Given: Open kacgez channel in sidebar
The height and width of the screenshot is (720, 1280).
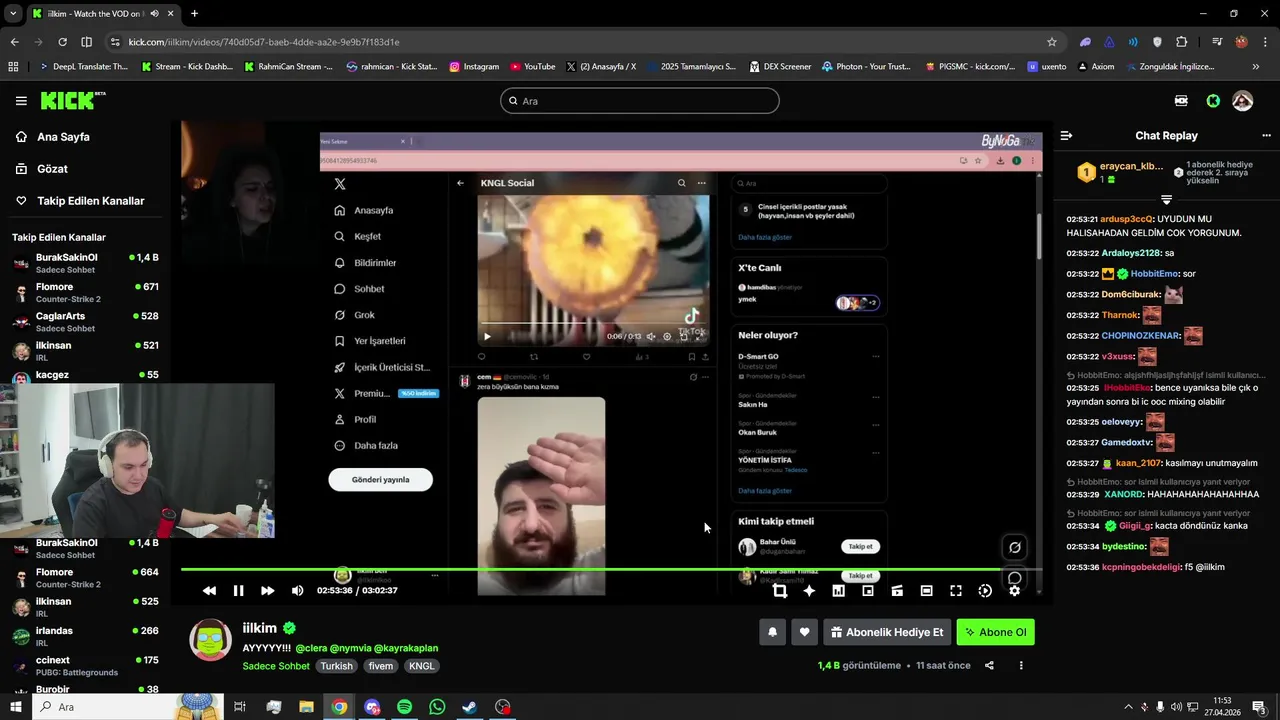Looking at the screenshot, I should (x=85, y=376).
